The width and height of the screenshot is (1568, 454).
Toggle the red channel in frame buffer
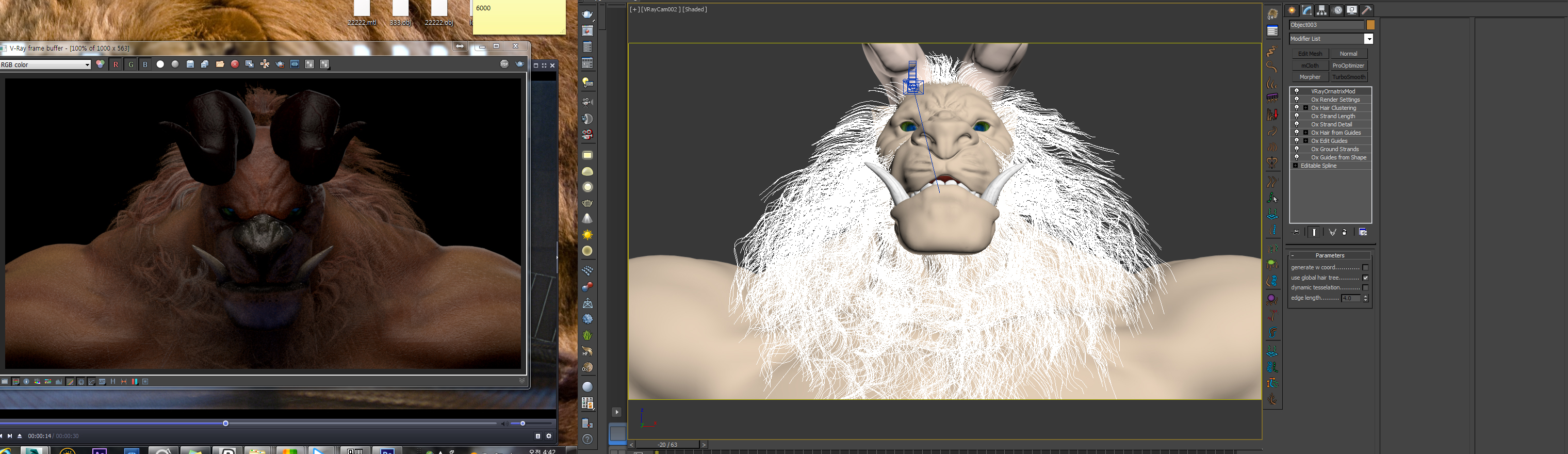coord(116,64)
